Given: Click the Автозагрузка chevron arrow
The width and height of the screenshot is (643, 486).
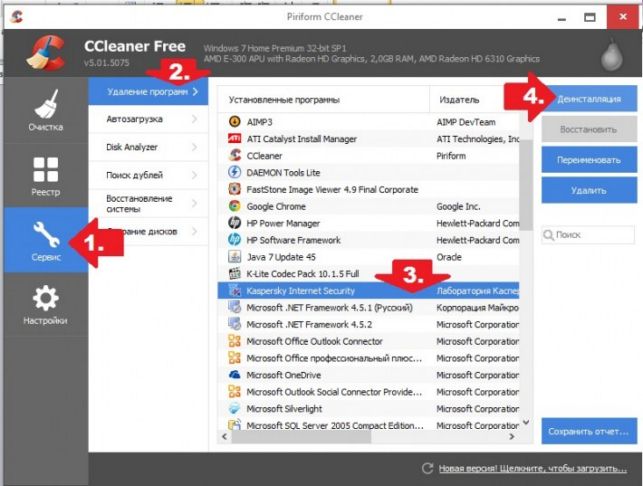Looking at the screenshot, I should tap(195, 119).
